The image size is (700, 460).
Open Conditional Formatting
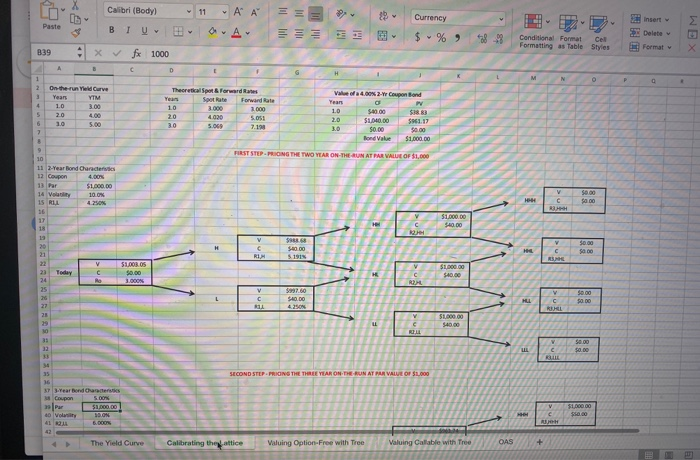point(536,31)
